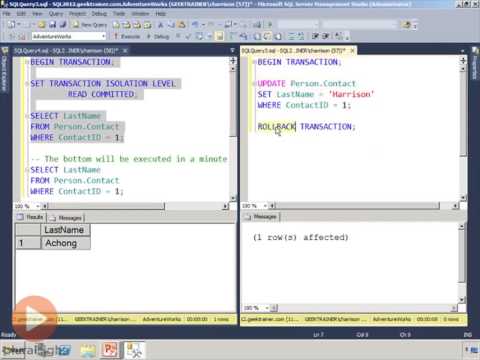Copy the selection with the toolbar Copy icon
This screenshot has height=360, width=480.
click(x=171, y=25)
